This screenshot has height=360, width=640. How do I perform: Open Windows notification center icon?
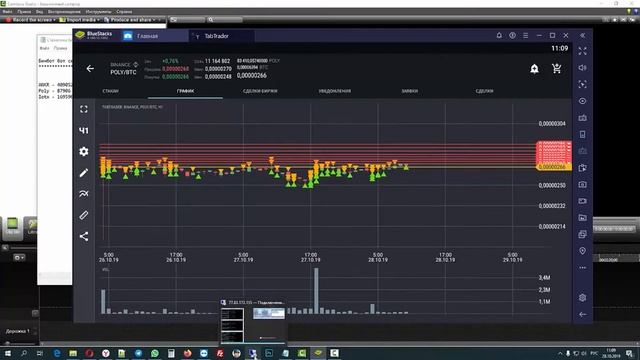pos(629,353)
